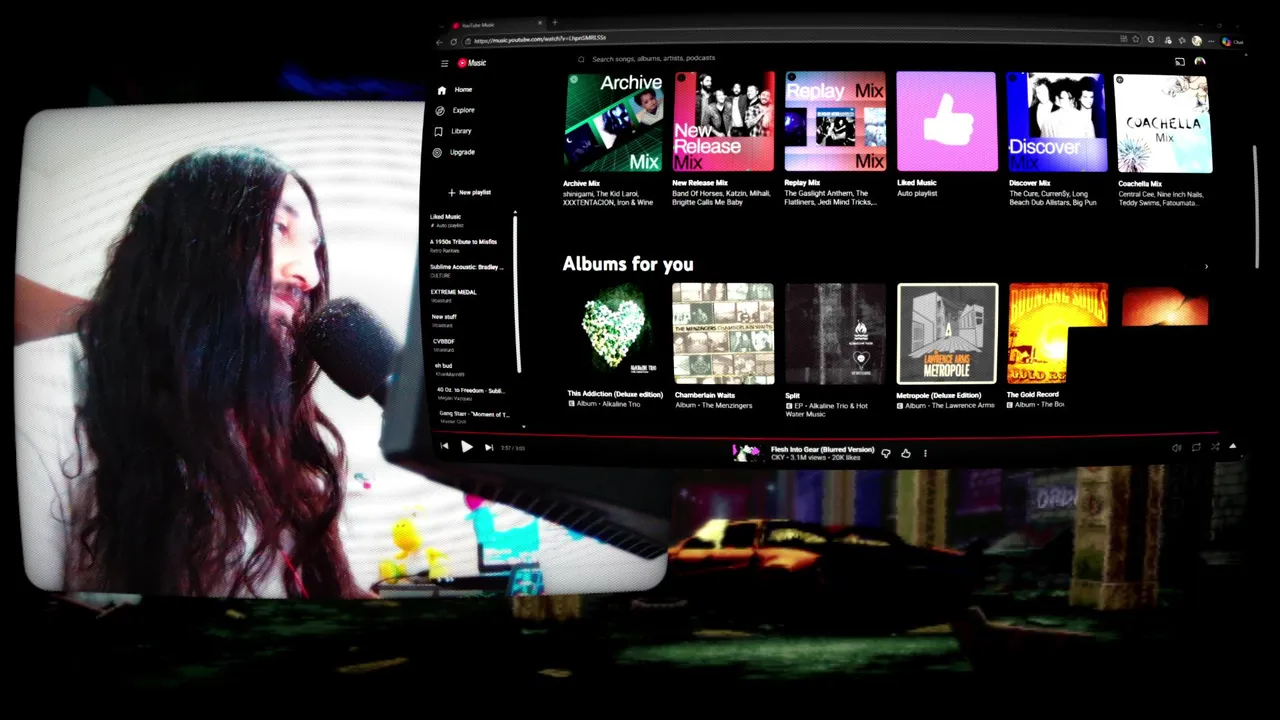Open the Archive Mix thumbnail

[x=614, y=122]
